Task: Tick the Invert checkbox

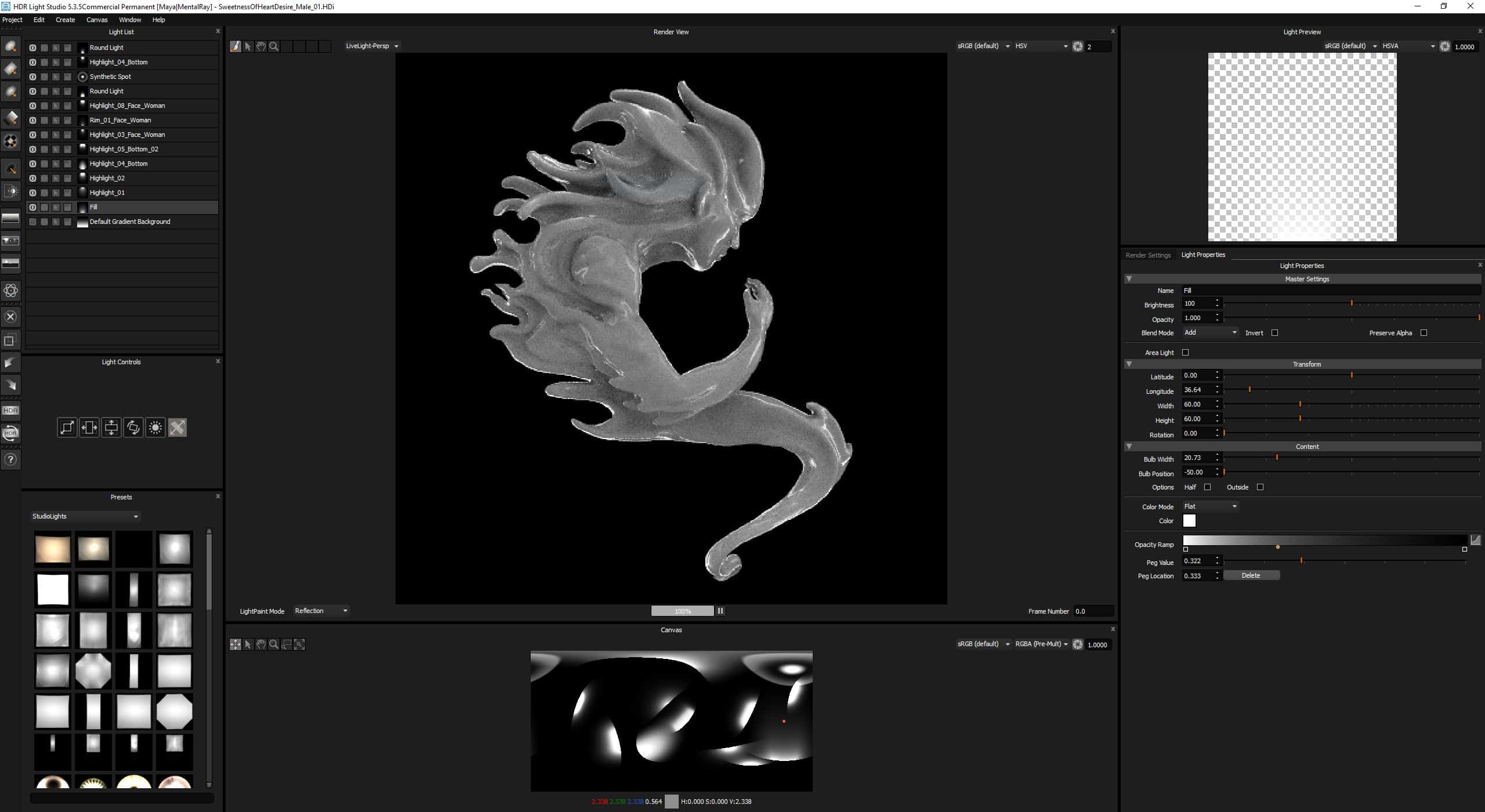Action: pyautogui.click(x=1274, y=333)
